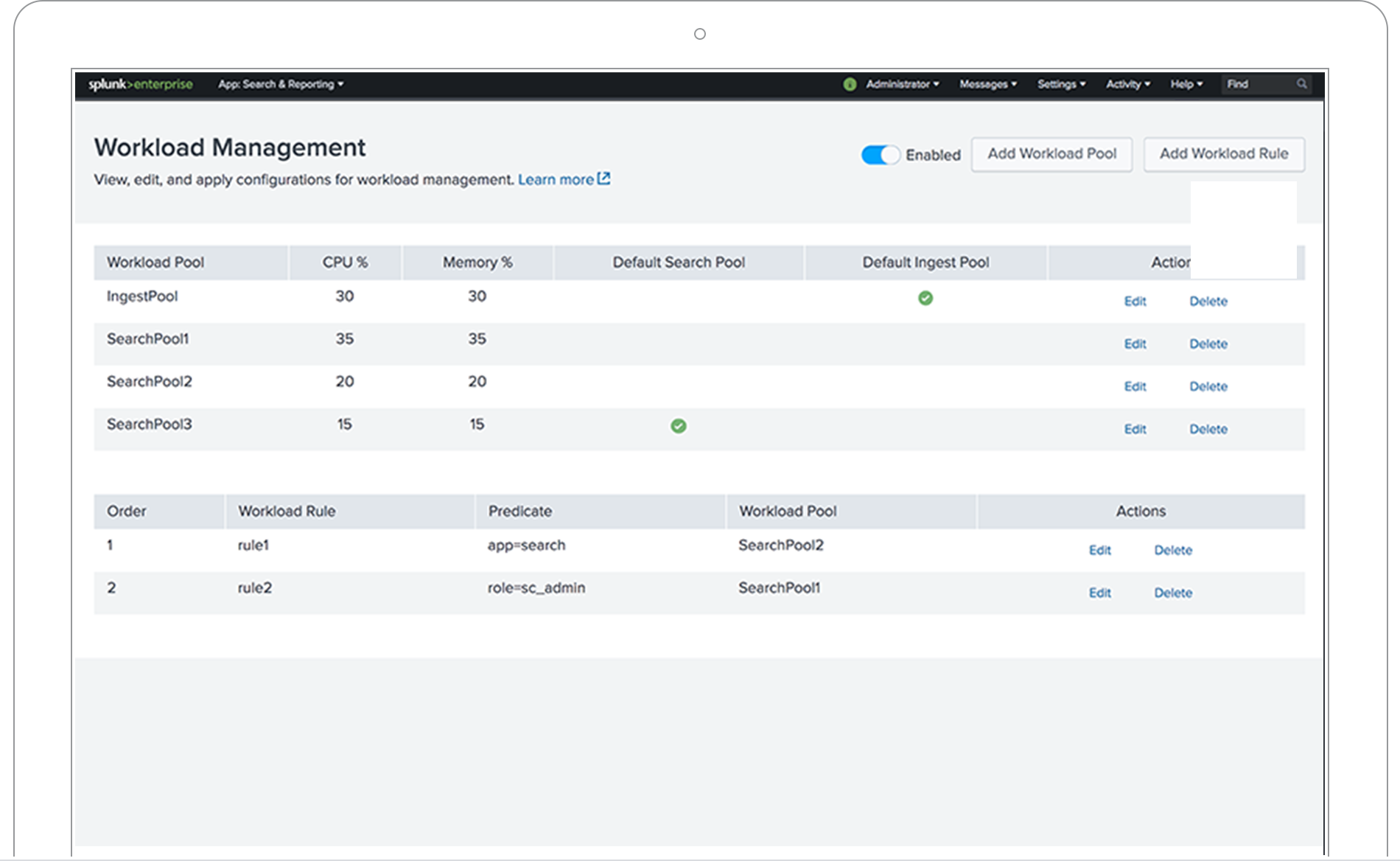Image resolution: width=1400 pixels, height=861 pixels.
Task: Click the splunk>enterprise logo
Action: pos(140,84)
